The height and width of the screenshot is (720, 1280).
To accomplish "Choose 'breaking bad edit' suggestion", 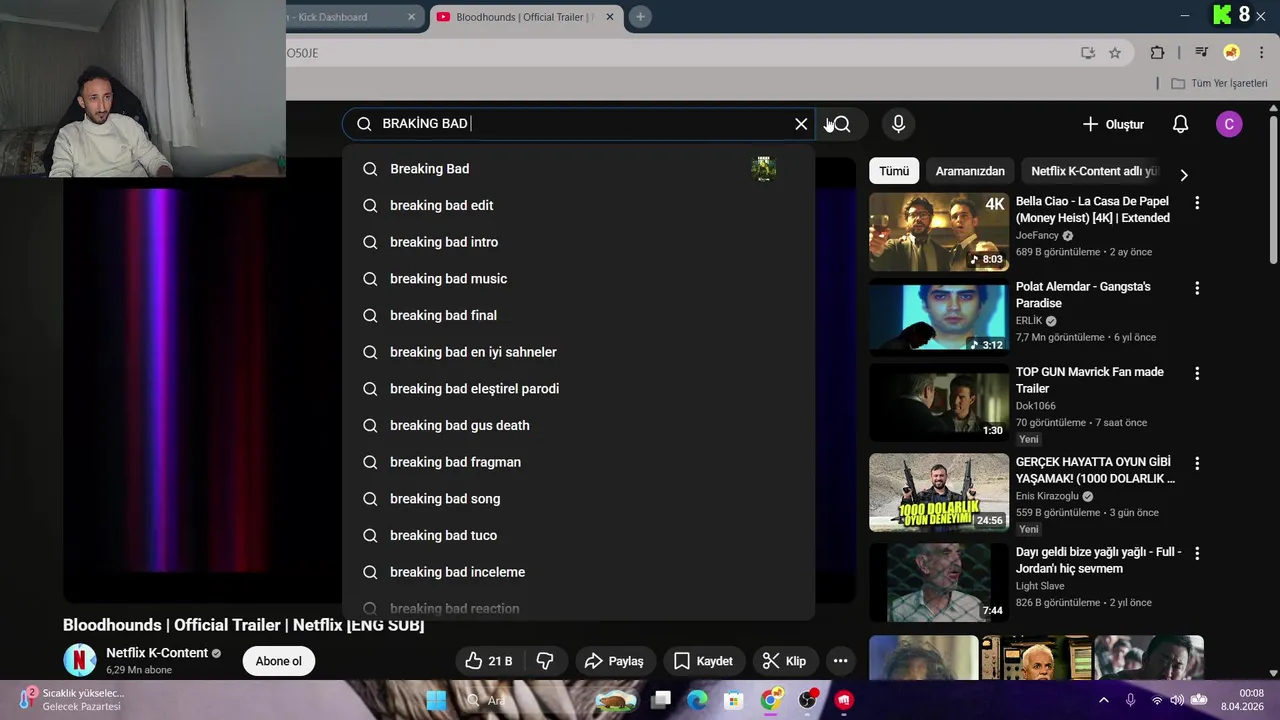I will [x=578, y=205].
